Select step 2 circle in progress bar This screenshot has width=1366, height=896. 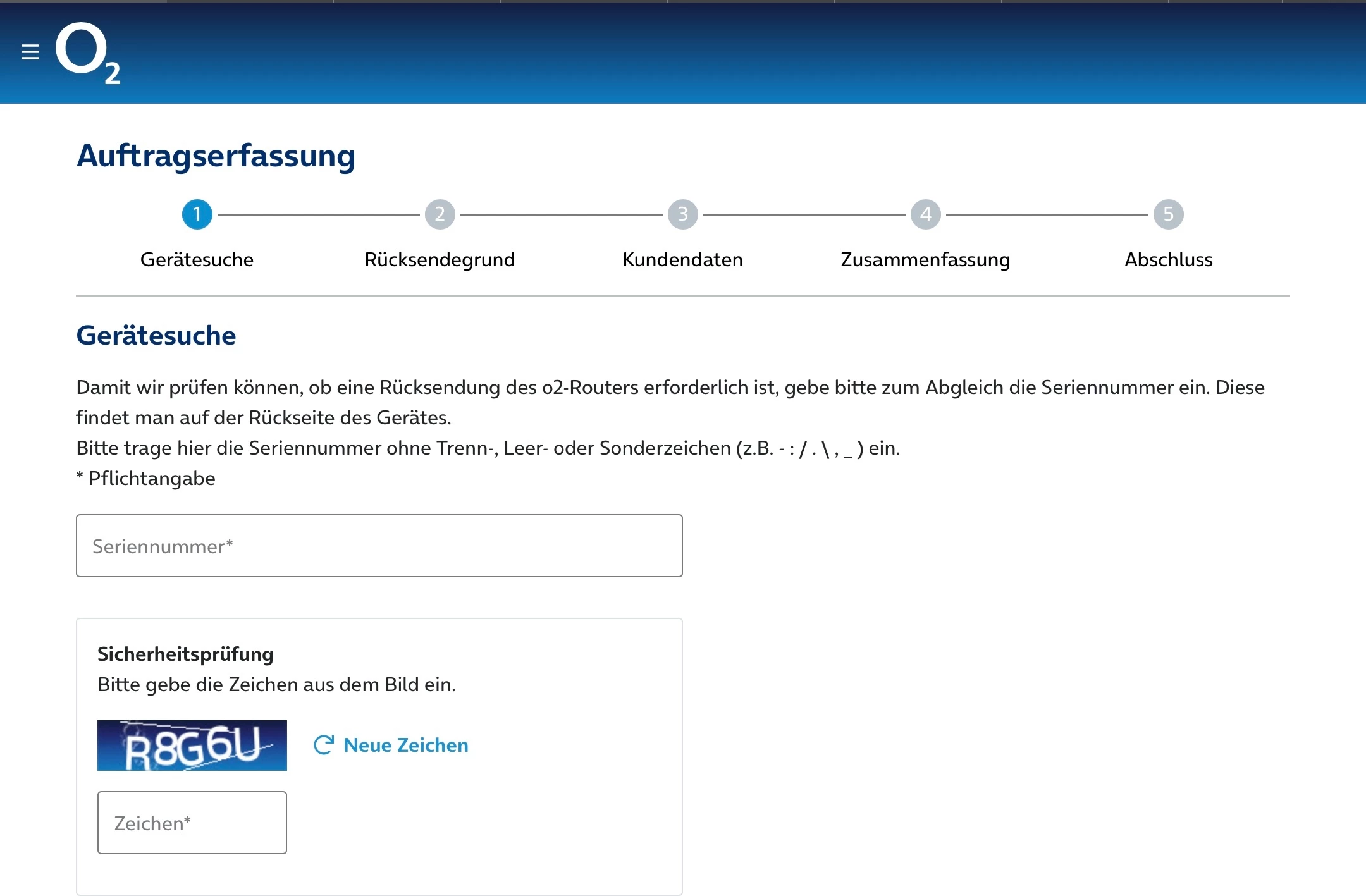(x=440, y=214)
